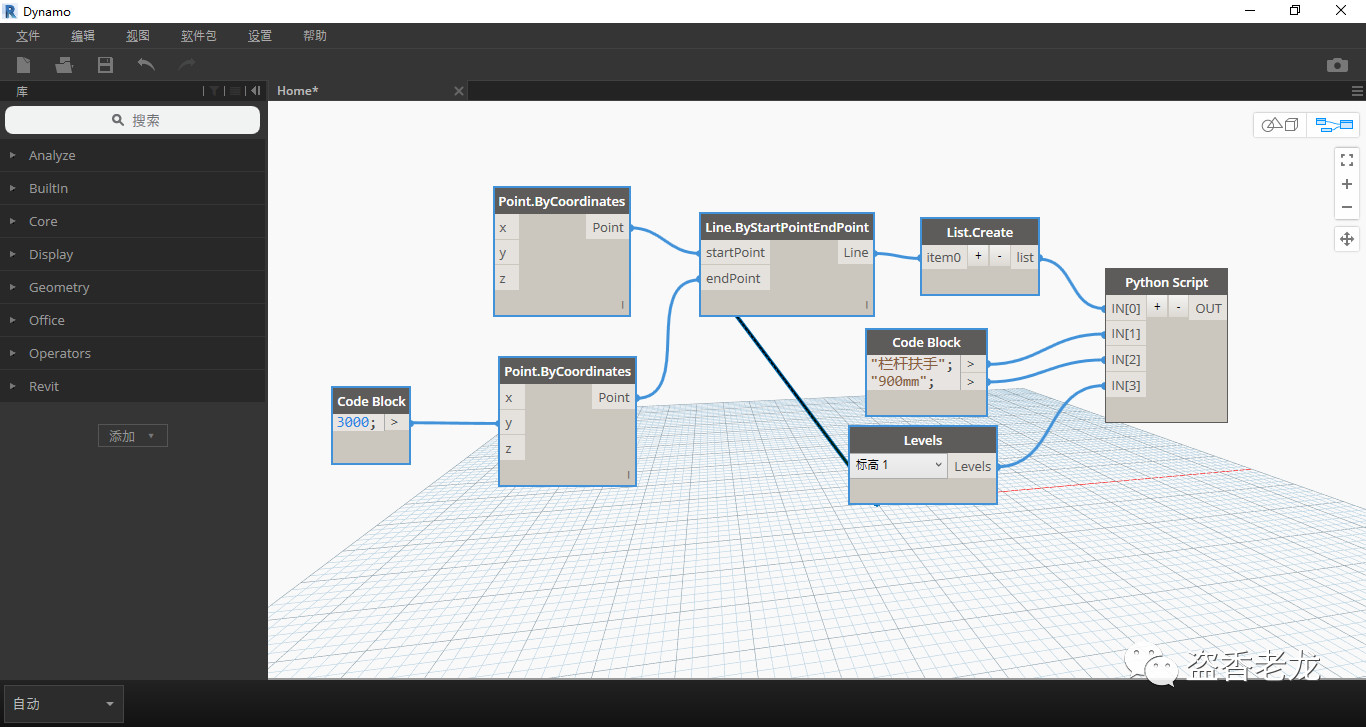
Task: Open the 自动 run mode dropdown
Action: [64, 704]
